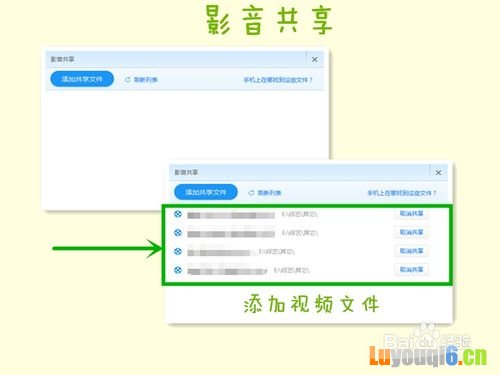Click the video file icon in the second row
Image resolution: width=500 pixels, height=375 pixels.
click(x=178, y=233)
